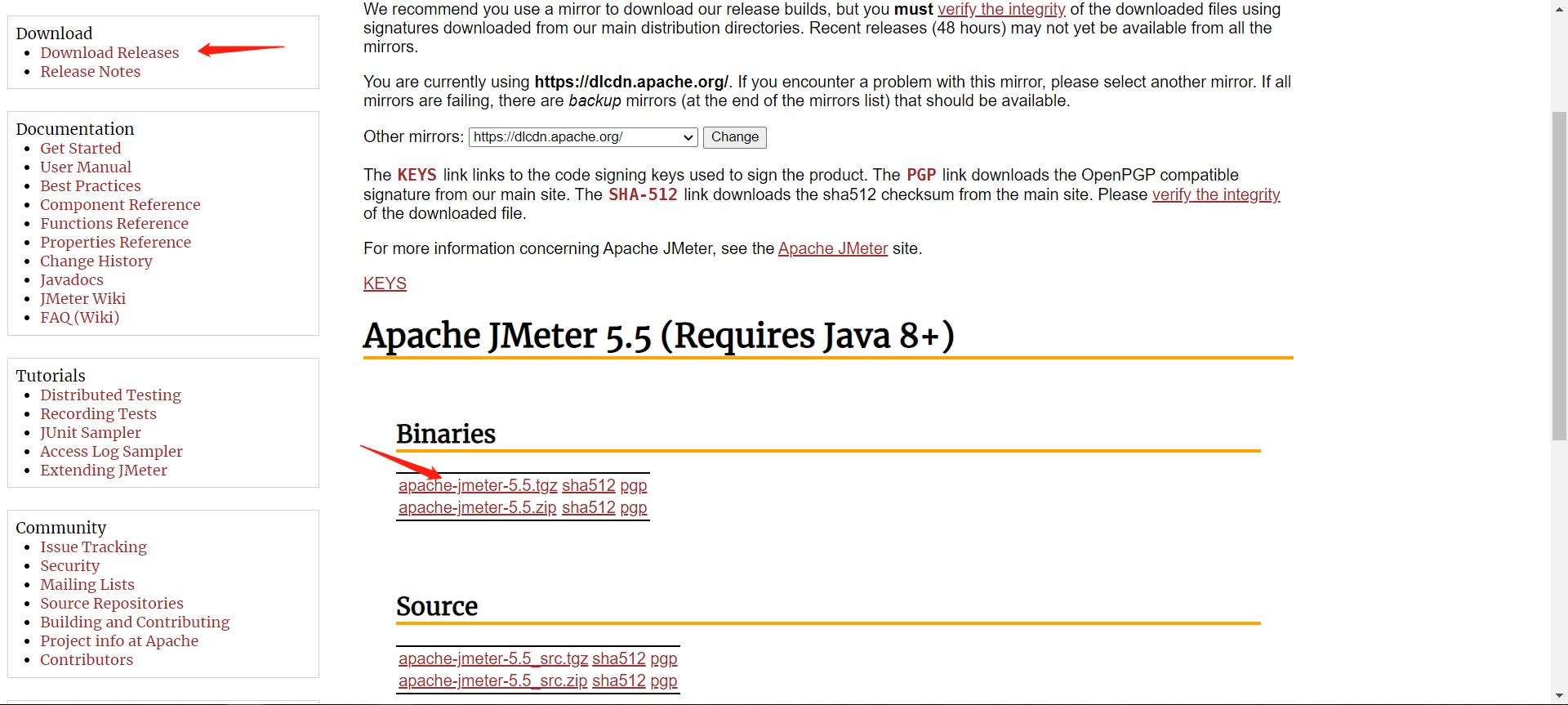Screen dimensions: 1568x705
Task: Open sha512 for apache-jmeter-5.5.tgz
Action: 589,486
